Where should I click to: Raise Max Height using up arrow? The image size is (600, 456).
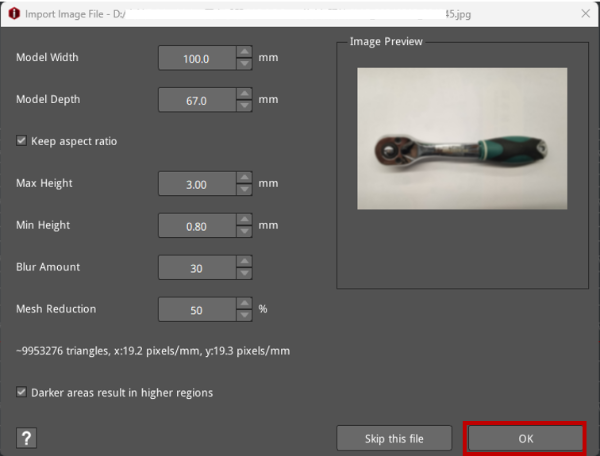click(x=244, y=178)
